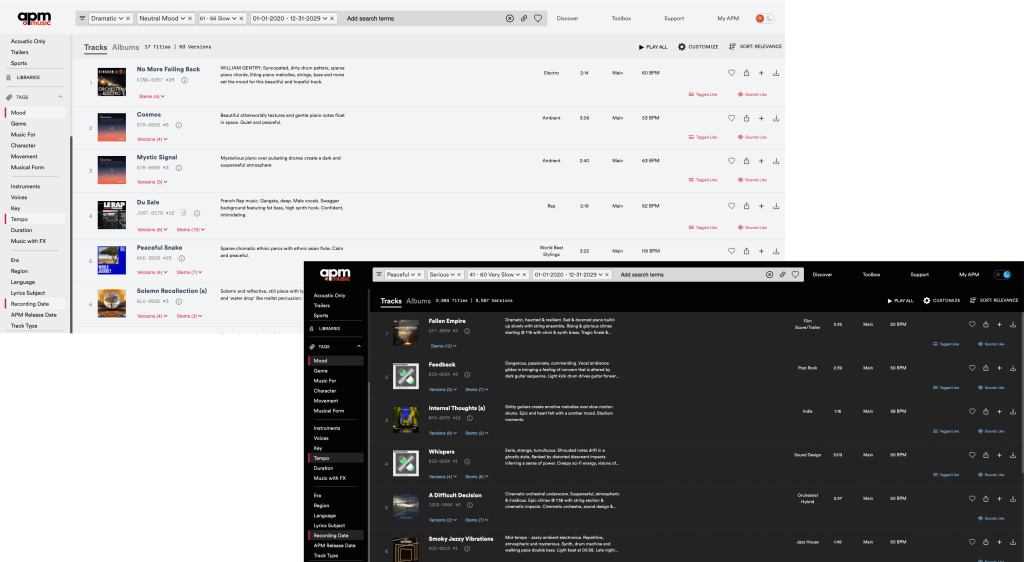Add No More Failing Back via plus icon
Image resolution: width=1024 pixels, height=562 pixels.
[x=761, y=73]
